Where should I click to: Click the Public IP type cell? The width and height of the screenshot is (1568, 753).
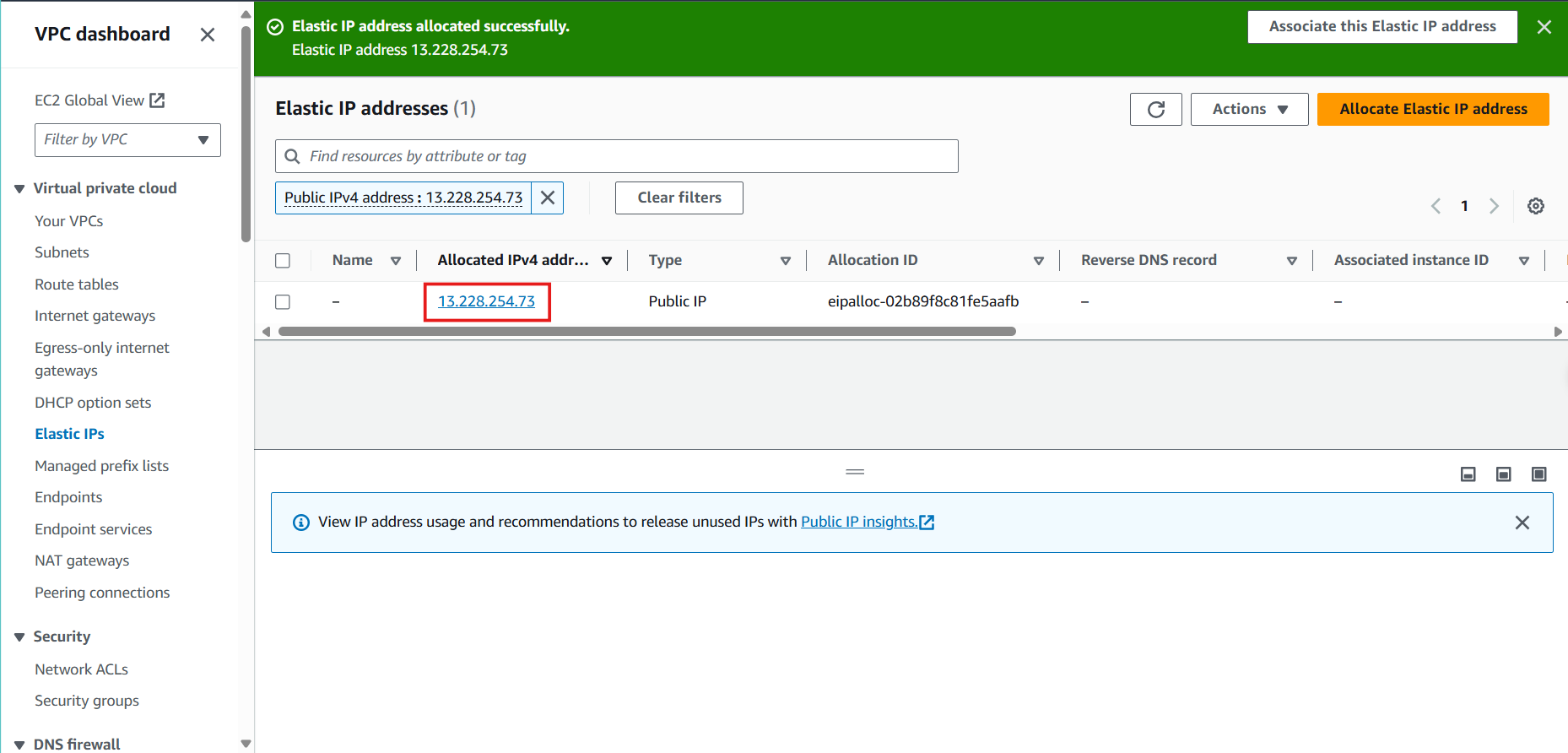678,301
